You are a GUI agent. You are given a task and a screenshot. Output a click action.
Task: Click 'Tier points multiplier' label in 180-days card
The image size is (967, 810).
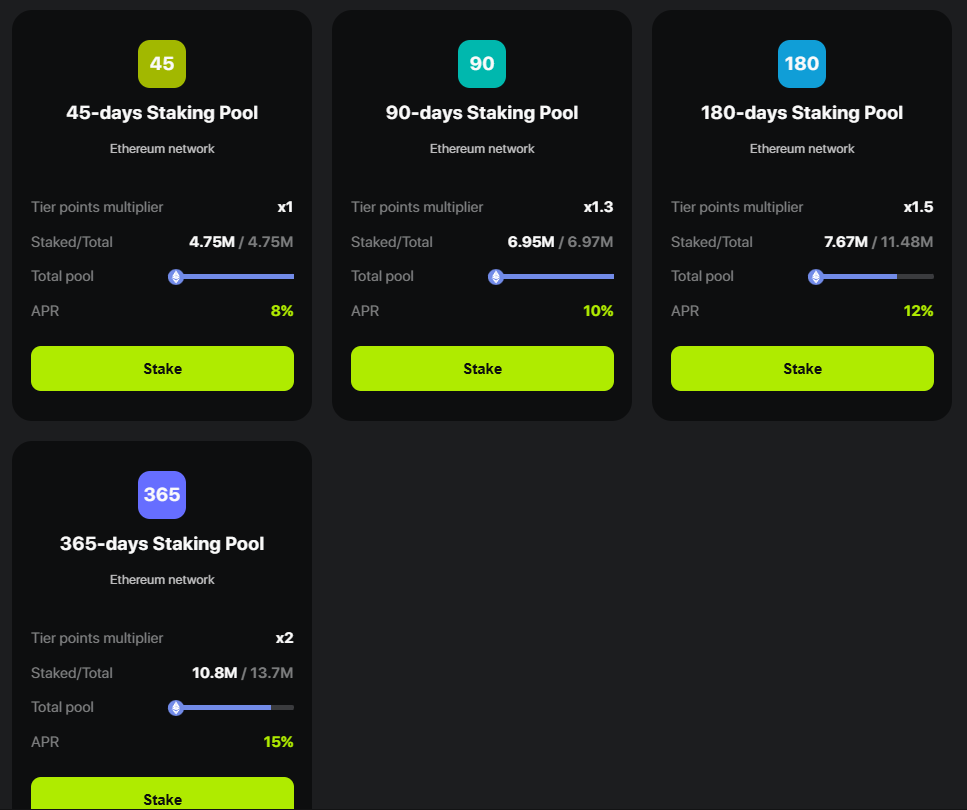click(737, 207)
